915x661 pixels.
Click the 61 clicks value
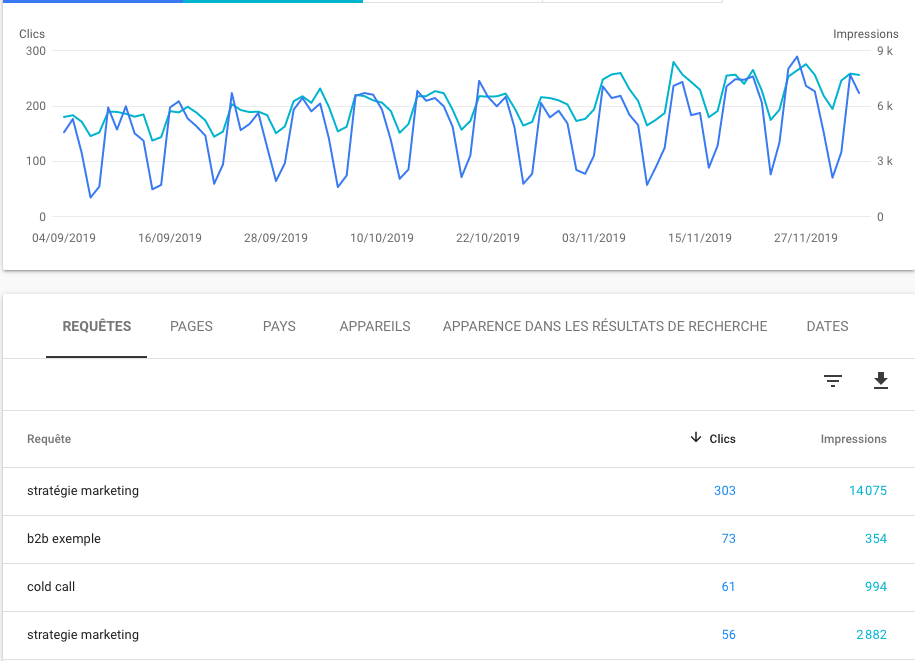point(728,586)
